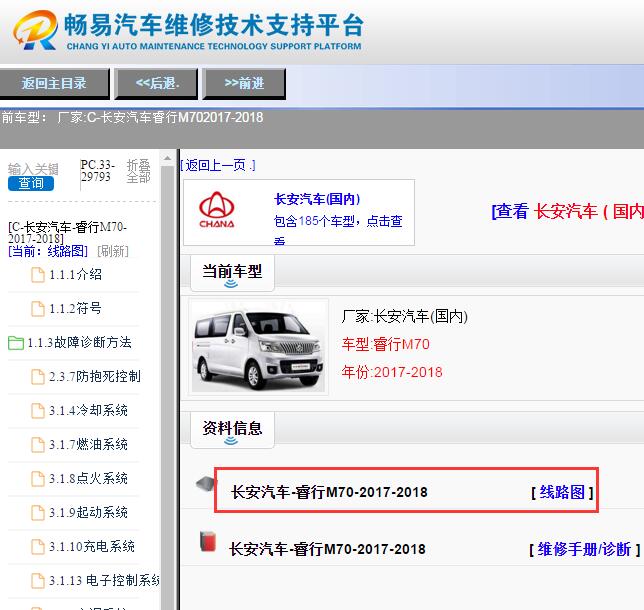
Task: Click the page icon beside 1.1.1介绍
Action: click(38, 275)
